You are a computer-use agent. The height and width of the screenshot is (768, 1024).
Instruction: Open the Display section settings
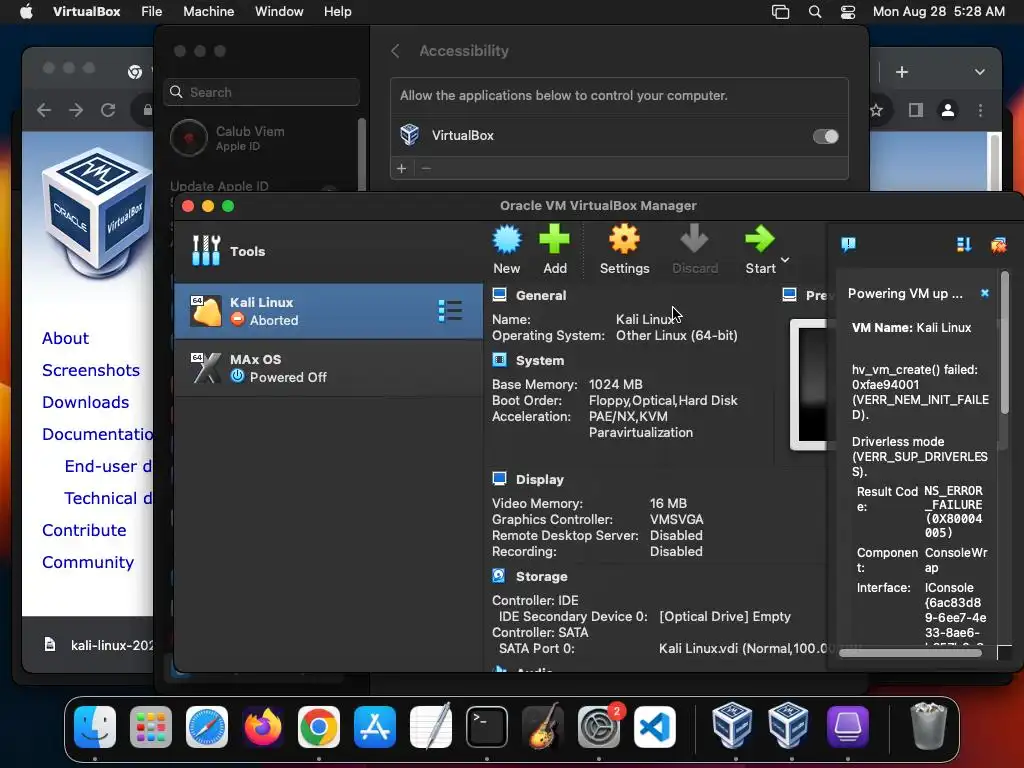point(539,479)
